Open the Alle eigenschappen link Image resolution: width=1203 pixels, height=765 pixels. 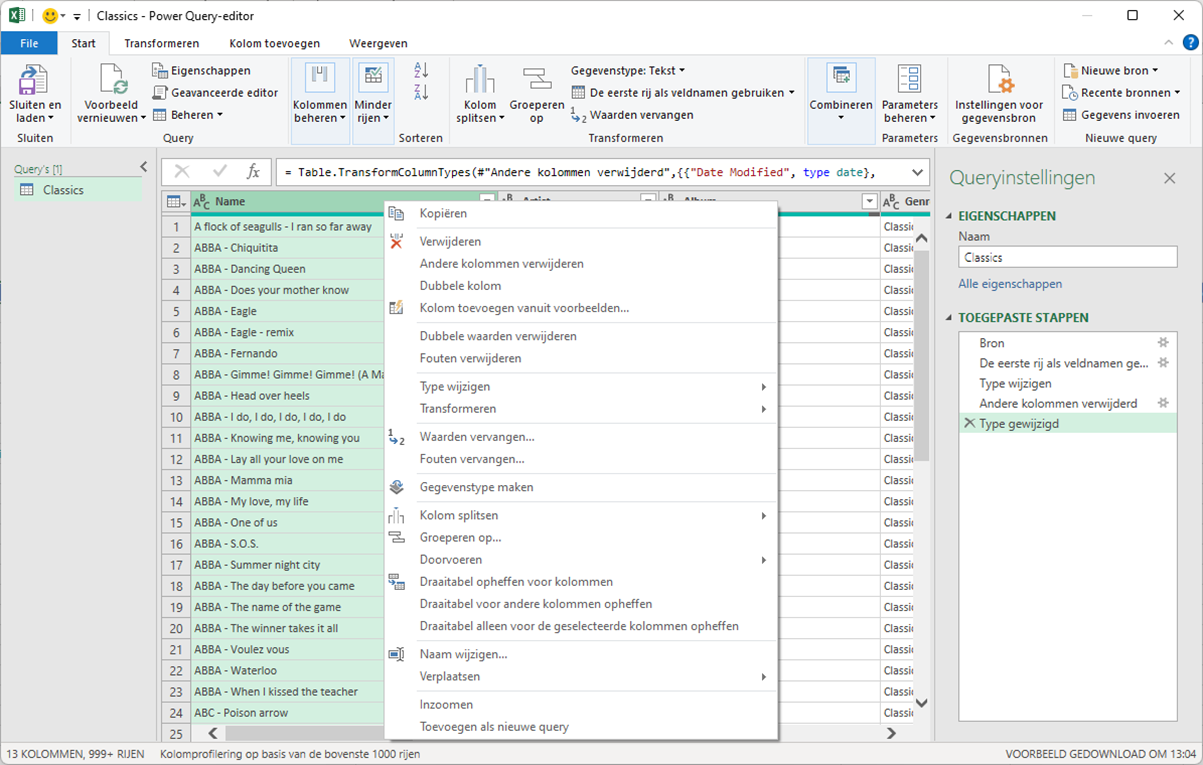pyautogui.click(x=1010, y=284)
